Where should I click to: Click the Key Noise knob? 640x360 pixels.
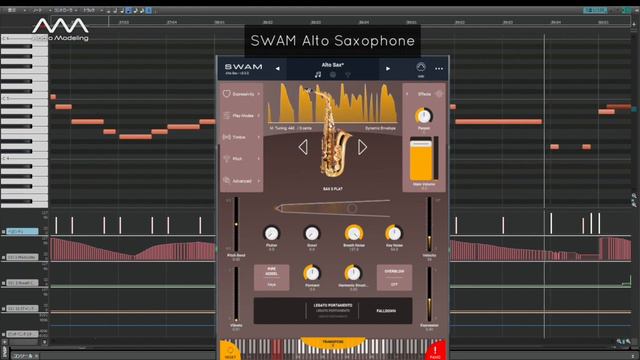point(394,233)
